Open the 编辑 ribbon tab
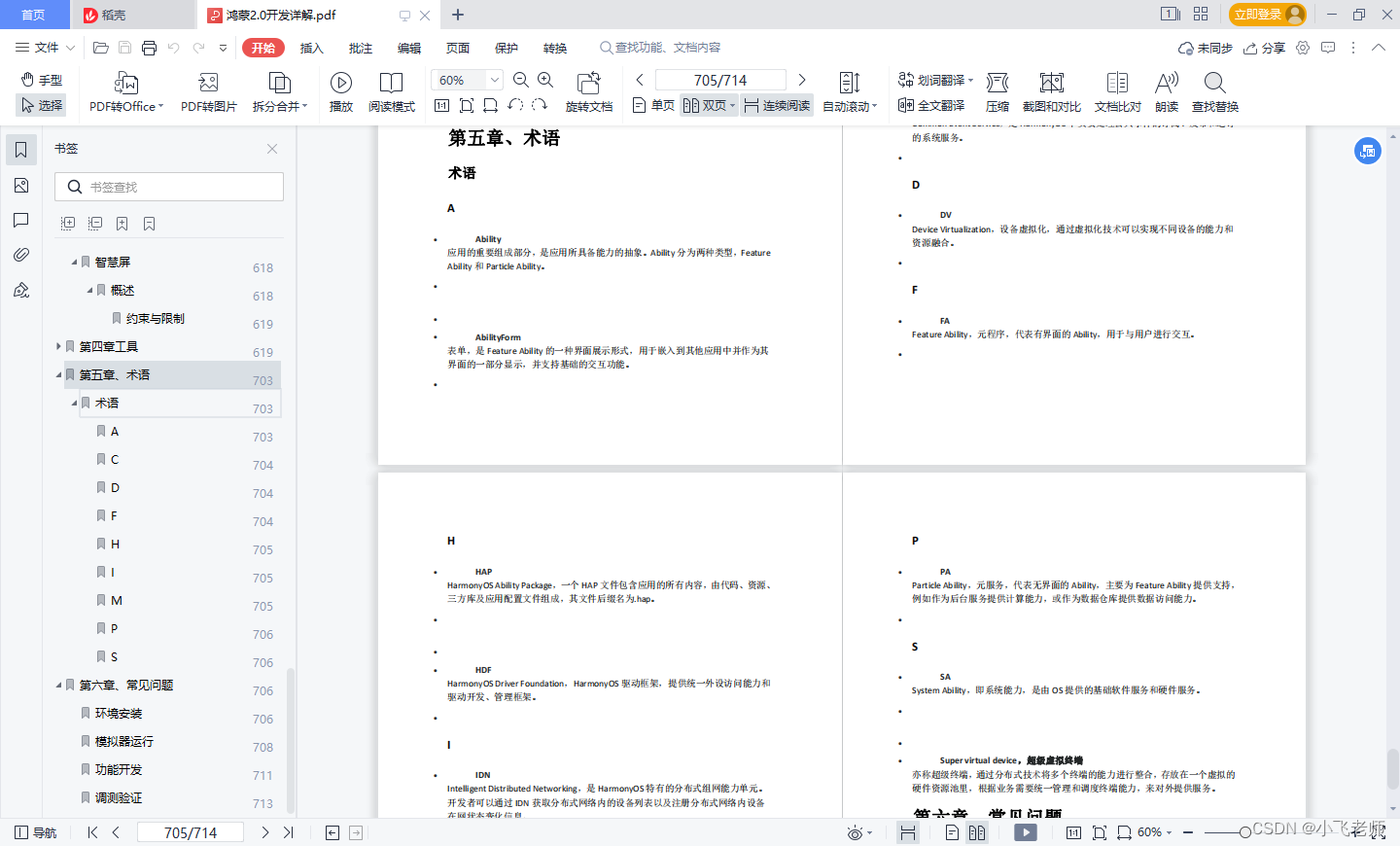 tap(408, 48)
